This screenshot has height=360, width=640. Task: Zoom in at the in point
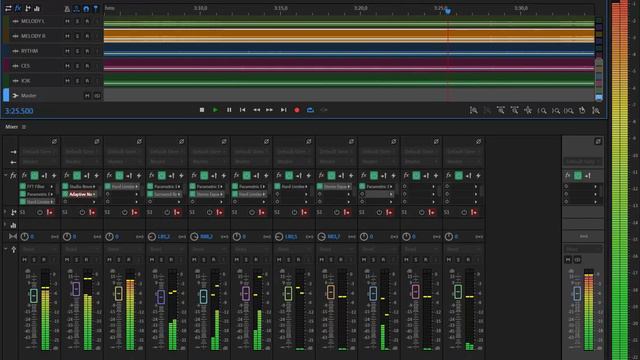click(x=542, y=110)
